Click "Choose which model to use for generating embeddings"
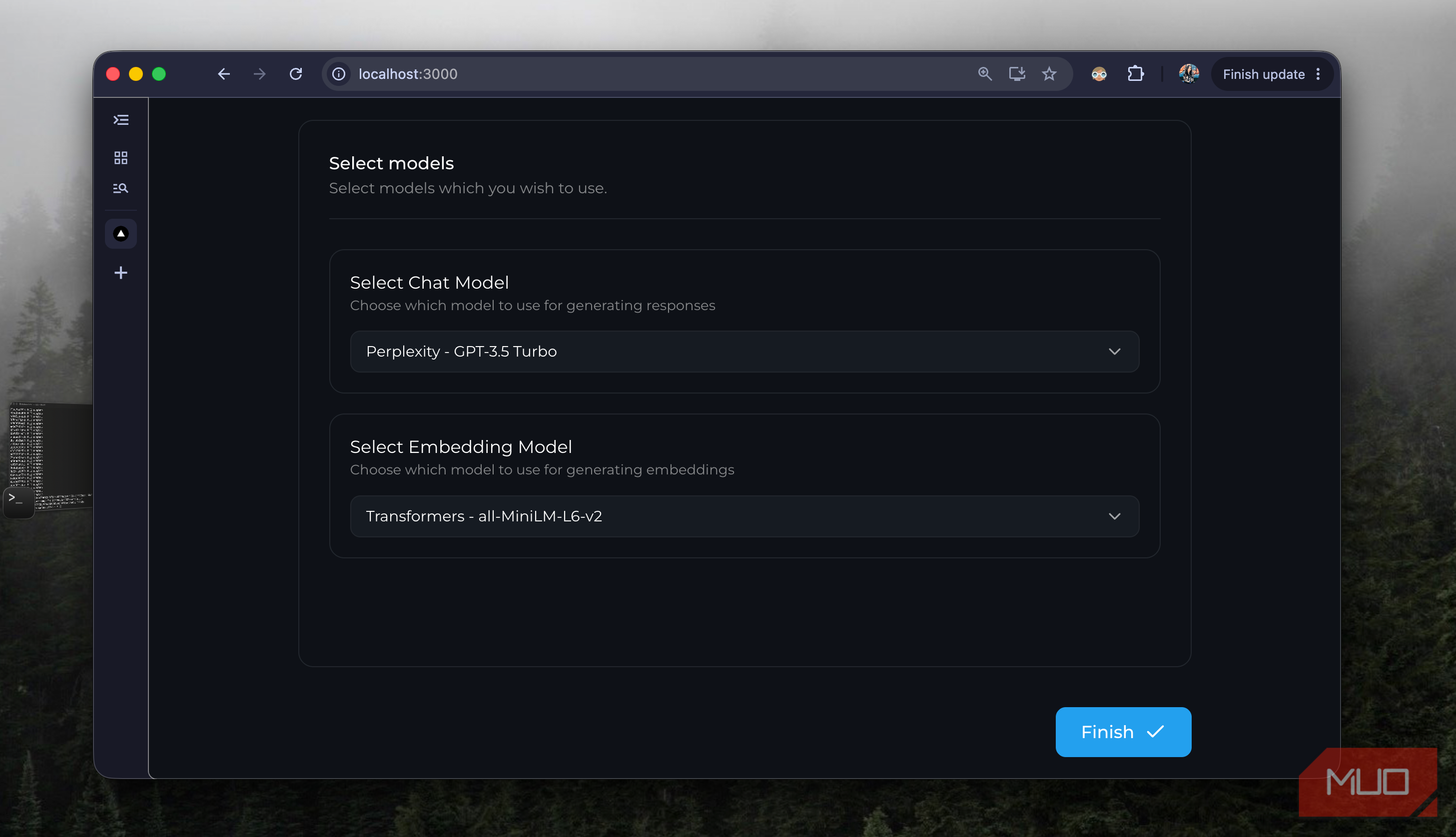Screen dimensions: 1456x837 (x=542, y=469)
